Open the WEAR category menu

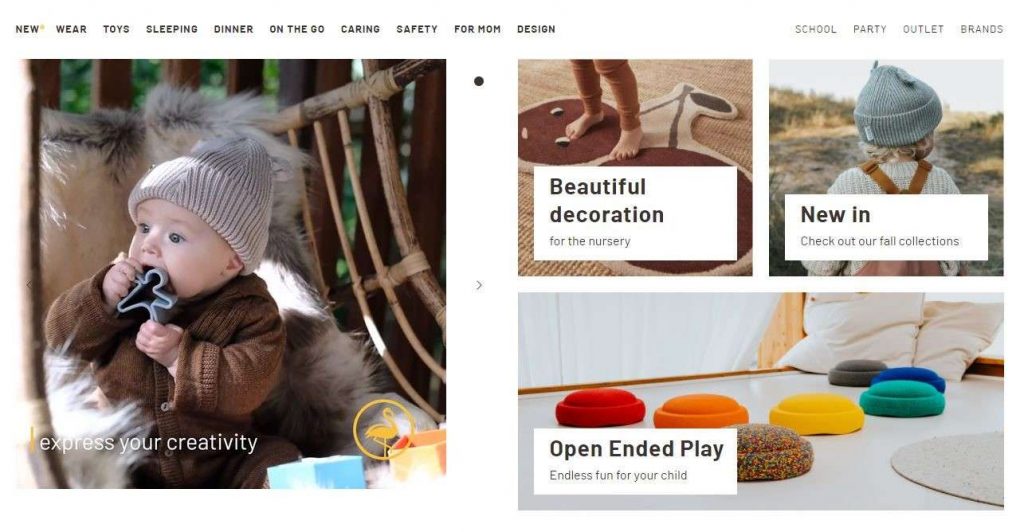[x=71, y=29]
